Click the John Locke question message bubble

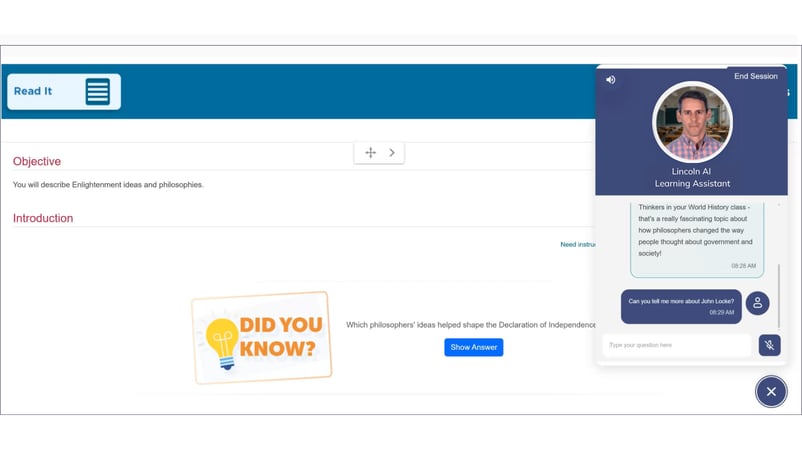pos(680,305)
